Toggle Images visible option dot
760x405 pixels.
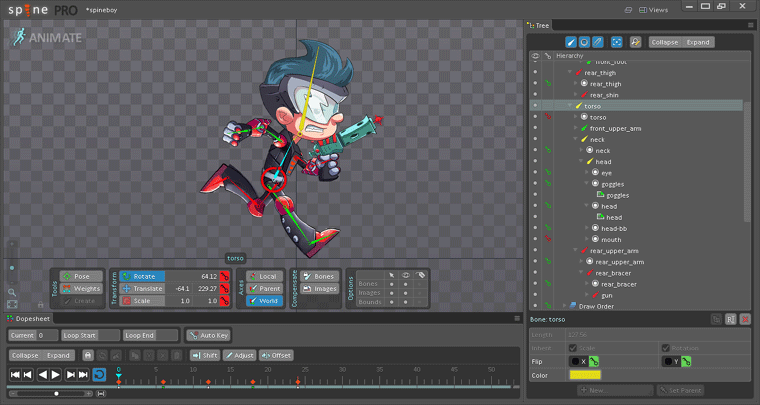click(406, 293)
